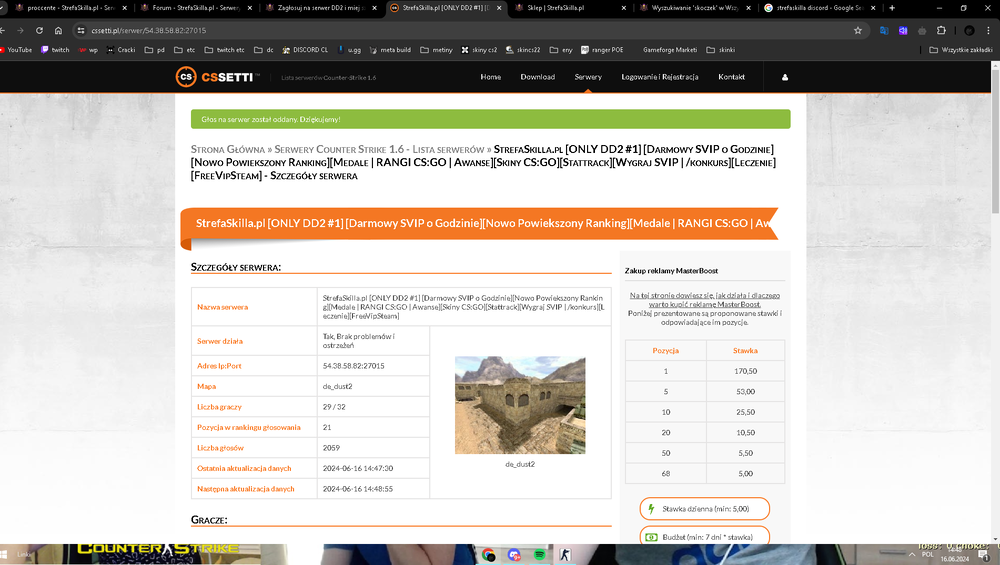1000x565 pixels.
Task: Click 'Stawka dzienna (min: 5,00)' field
Action: [x=705, y=509]
